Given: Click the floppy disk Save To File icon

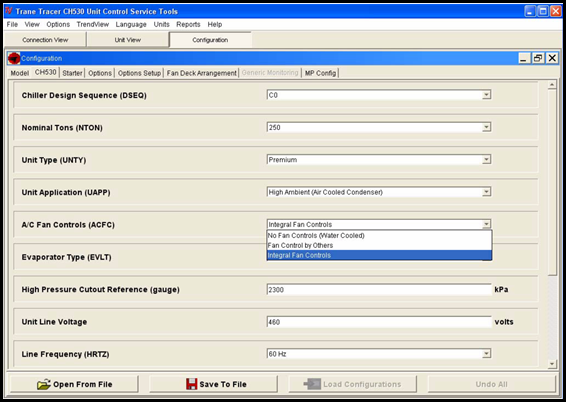Looking at the screenshot, I should pyautogui.click(x=191, y=384).
